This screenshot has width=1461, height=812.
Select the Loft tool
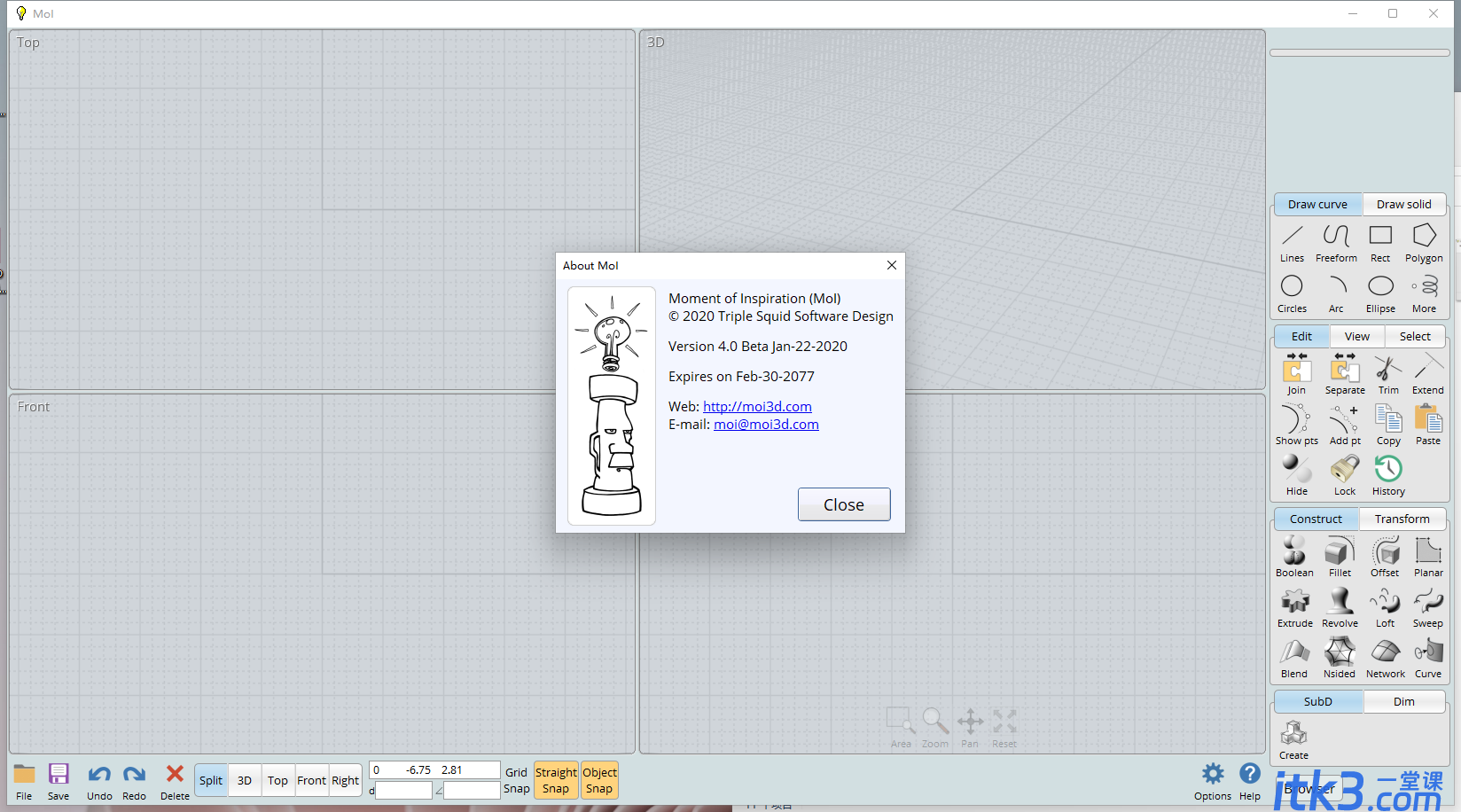tap(1385, 607)
